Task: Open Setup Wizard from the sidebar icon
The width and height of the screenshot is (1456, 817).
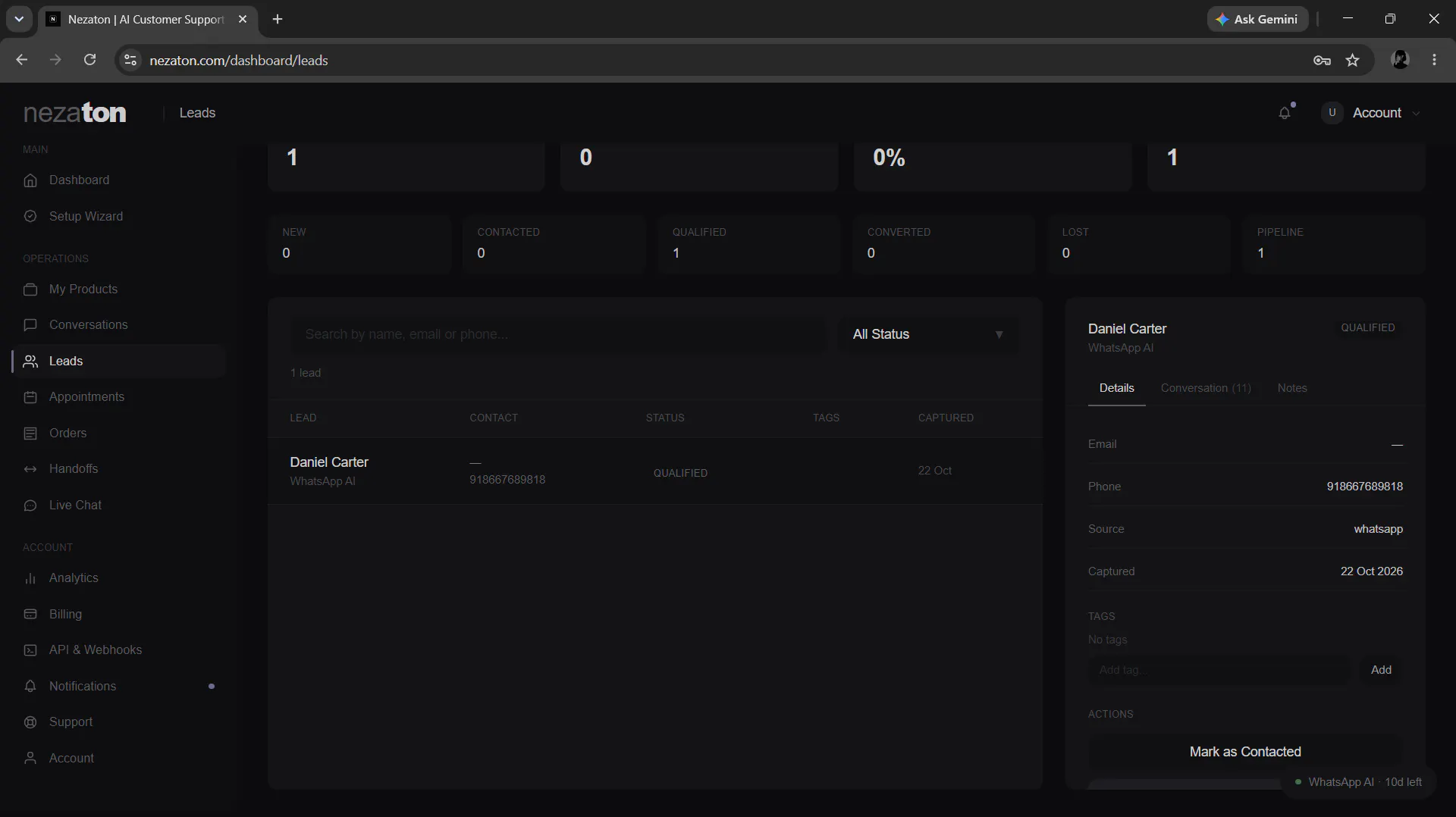Action: (30, 216)
